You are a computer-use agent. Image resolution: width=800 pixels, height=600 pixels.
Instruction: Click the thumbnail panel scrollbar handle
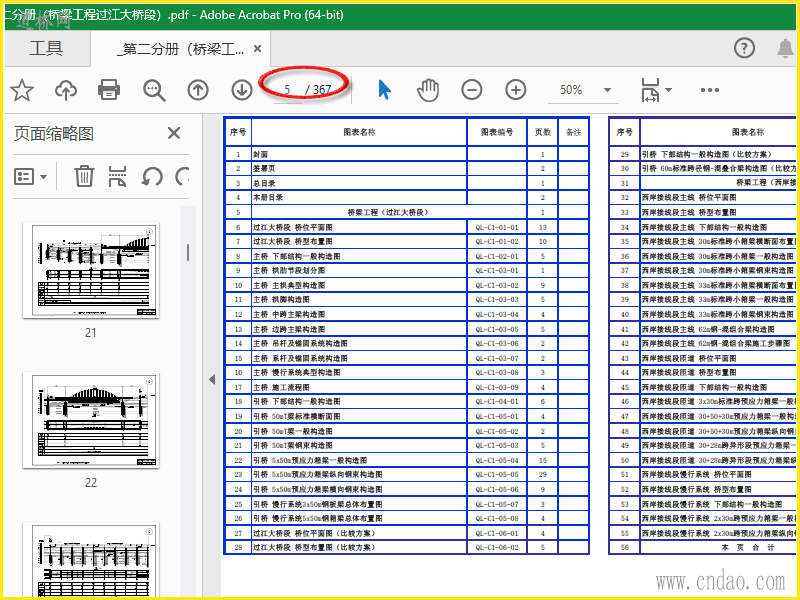coord(188,253)
